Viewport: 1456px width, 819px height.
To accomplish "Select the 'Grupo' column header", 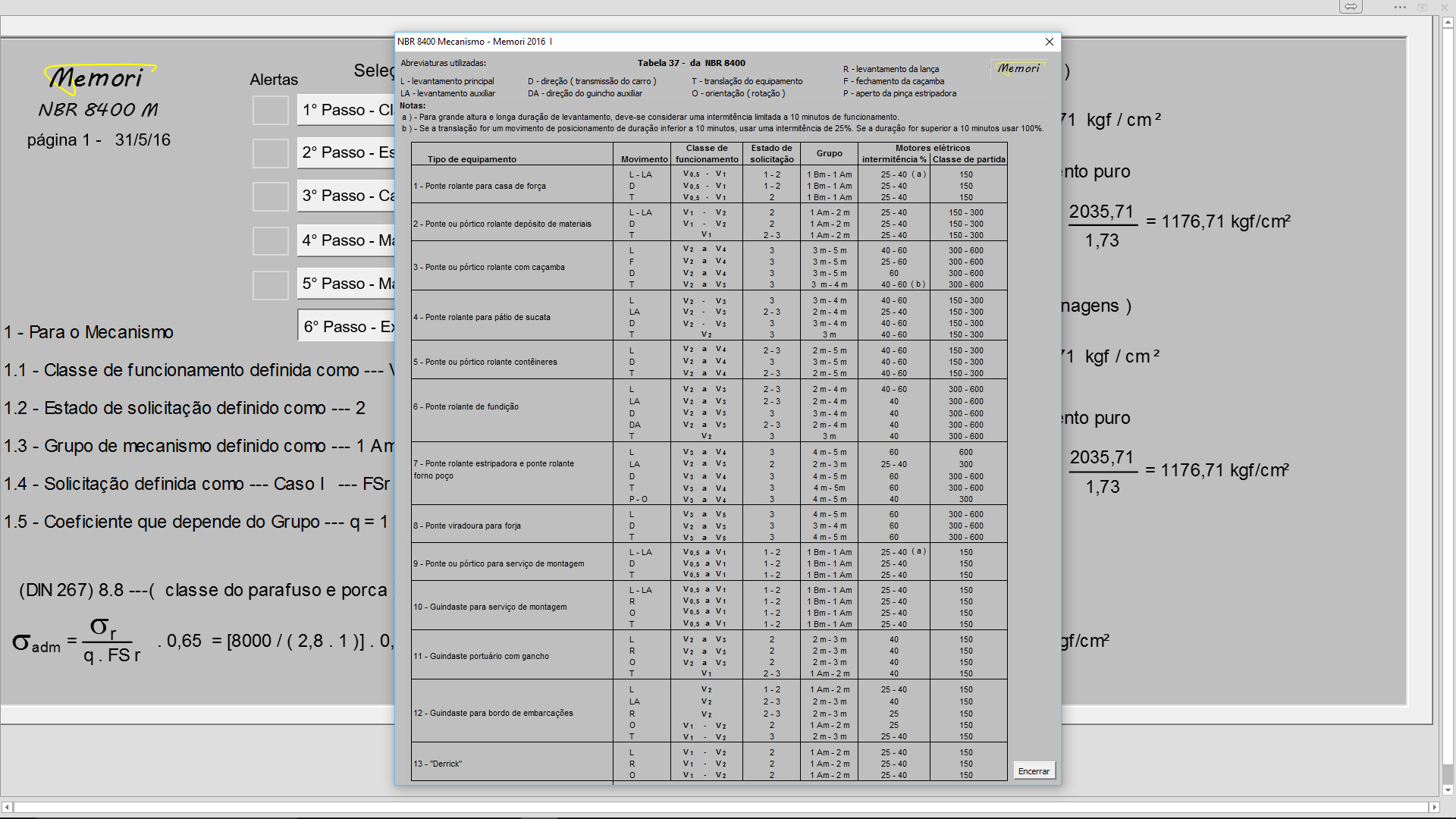I will click(x=829, y=153).
